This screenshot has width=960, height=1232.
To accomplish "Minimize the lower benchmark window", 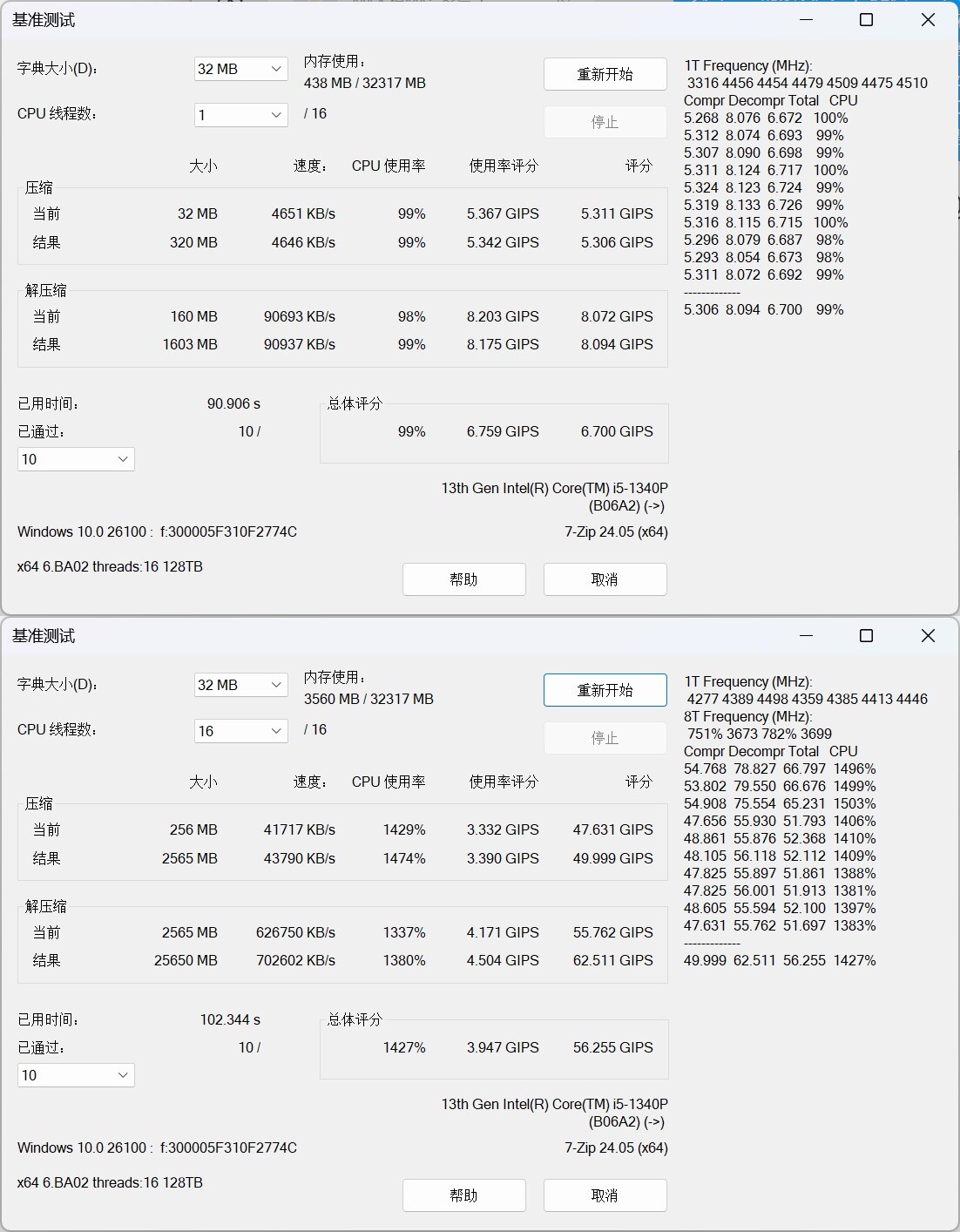I will (806, 635).
